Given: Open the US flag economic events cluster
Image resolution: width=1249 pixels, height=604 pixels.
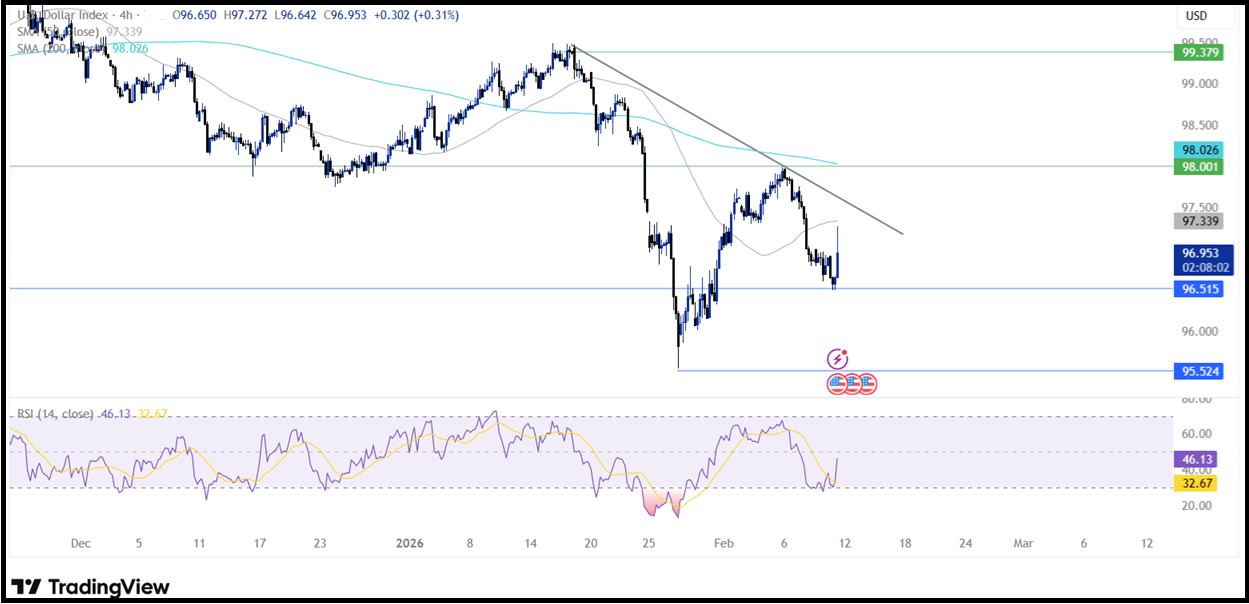Looking at the screenshot, I should click(x=851, y=383).
